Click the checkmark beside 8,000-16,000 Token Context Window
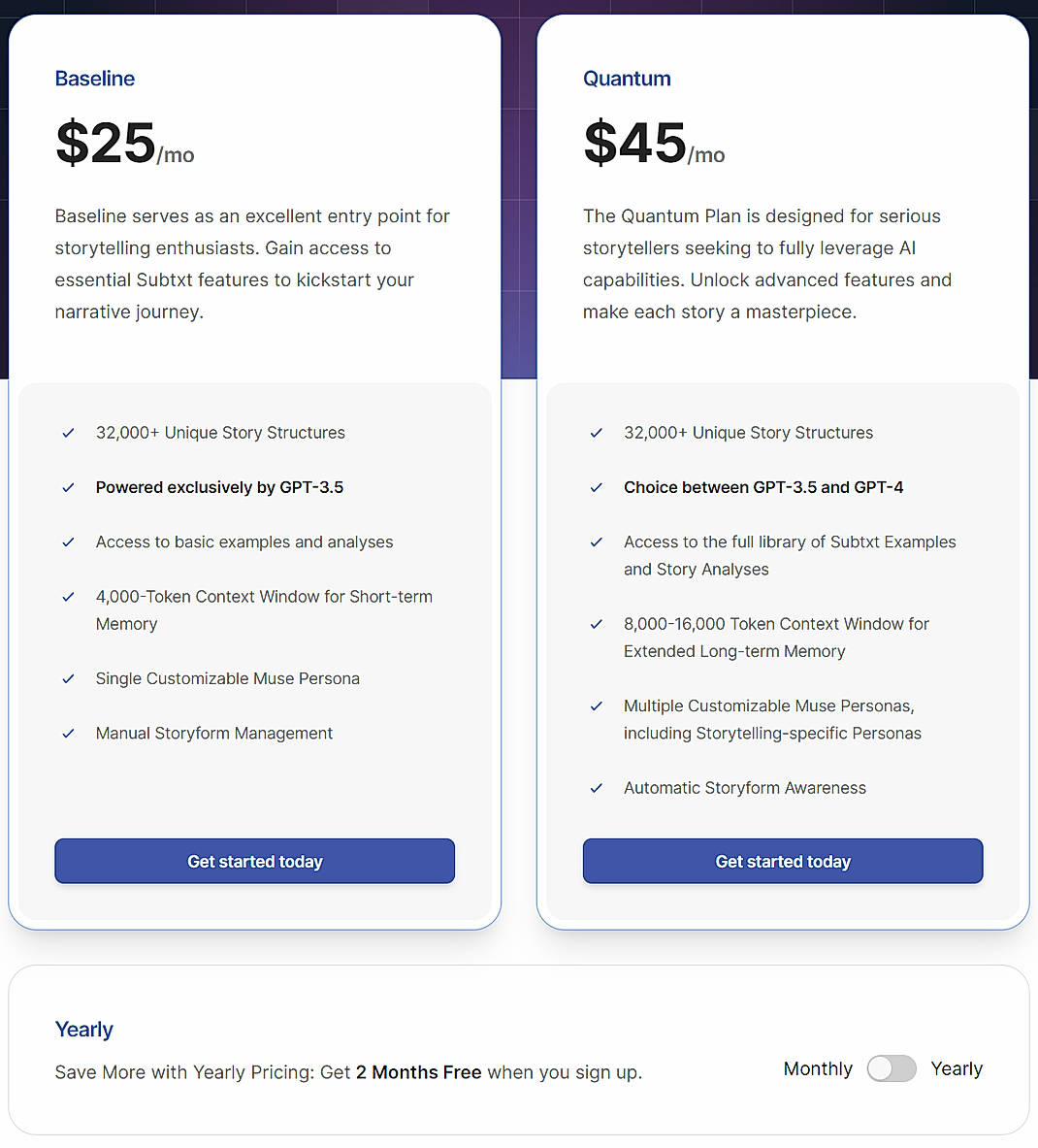Screen dimensions: 1038x1148 pos(596,624)
